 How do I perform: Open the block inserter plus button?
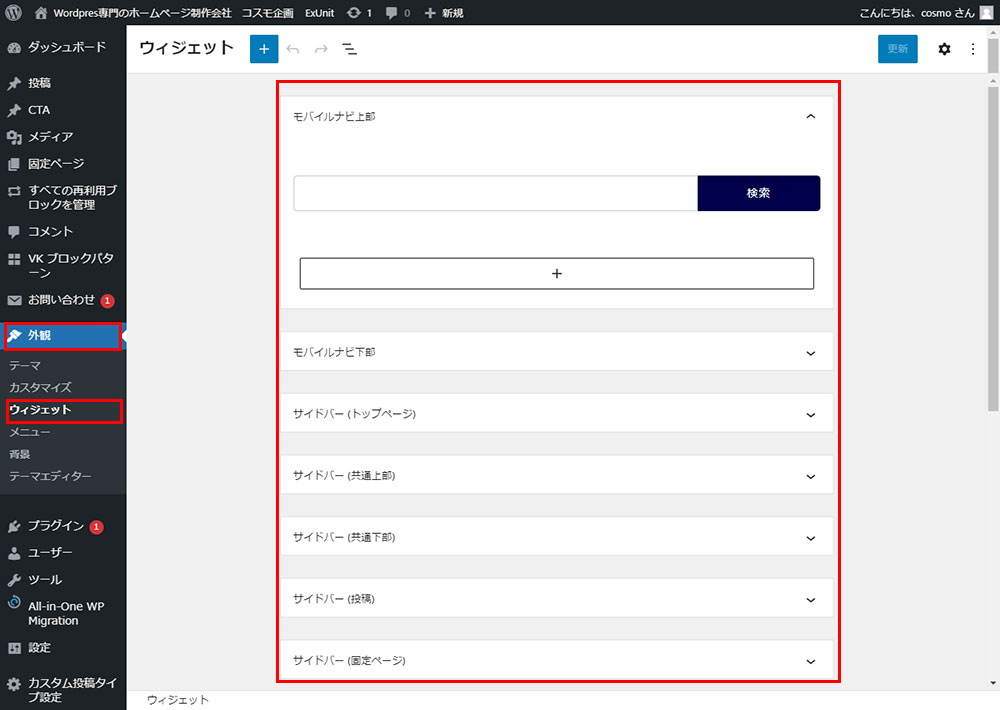point(264,49)
